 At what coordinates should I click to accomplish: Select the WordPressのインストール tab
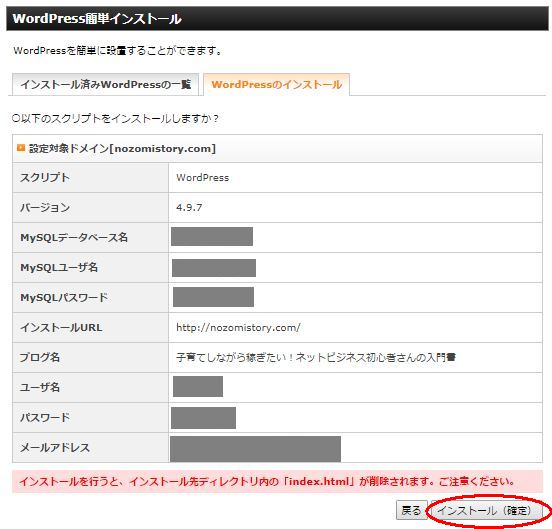[x=276, y=84]
